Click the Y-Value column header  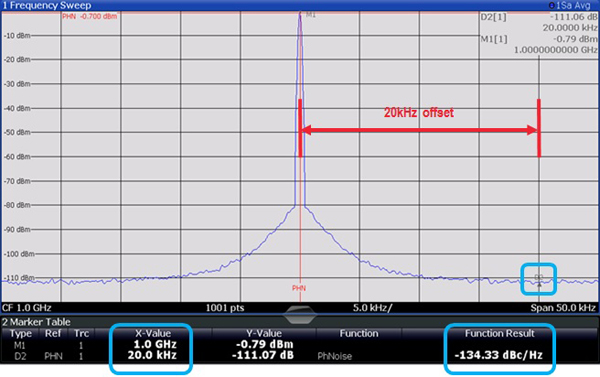264,333
